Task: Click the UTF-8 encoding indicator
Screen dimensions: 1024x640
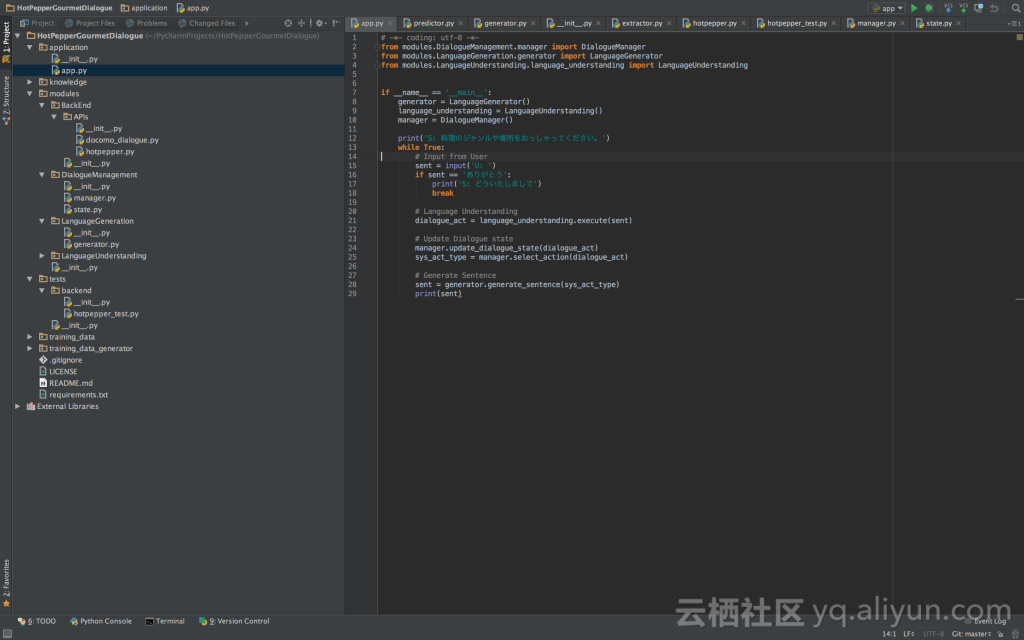Action: [933, 633]
